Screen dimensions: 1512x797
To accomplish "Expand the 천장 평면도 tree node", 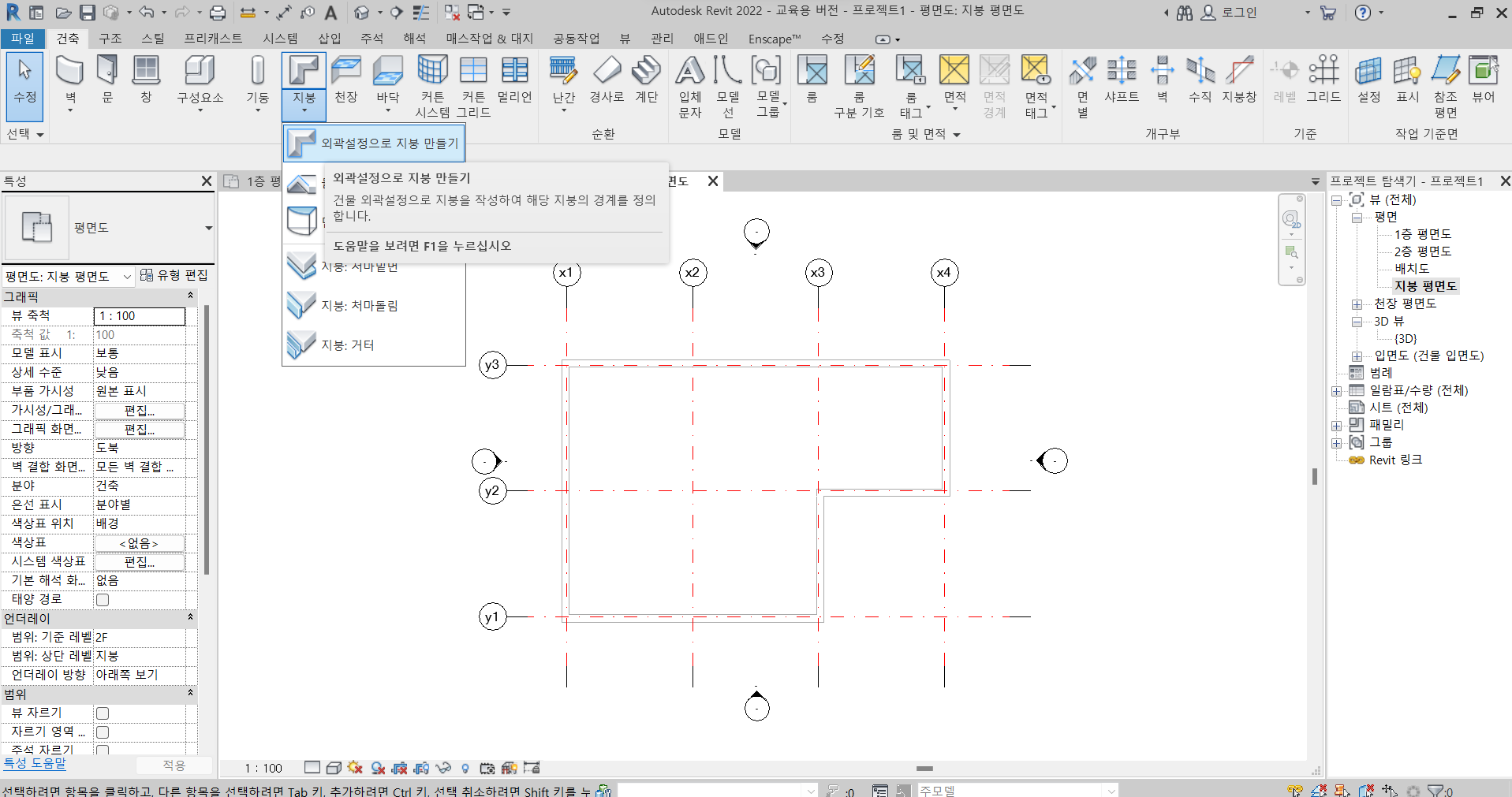I will 1357,304.
